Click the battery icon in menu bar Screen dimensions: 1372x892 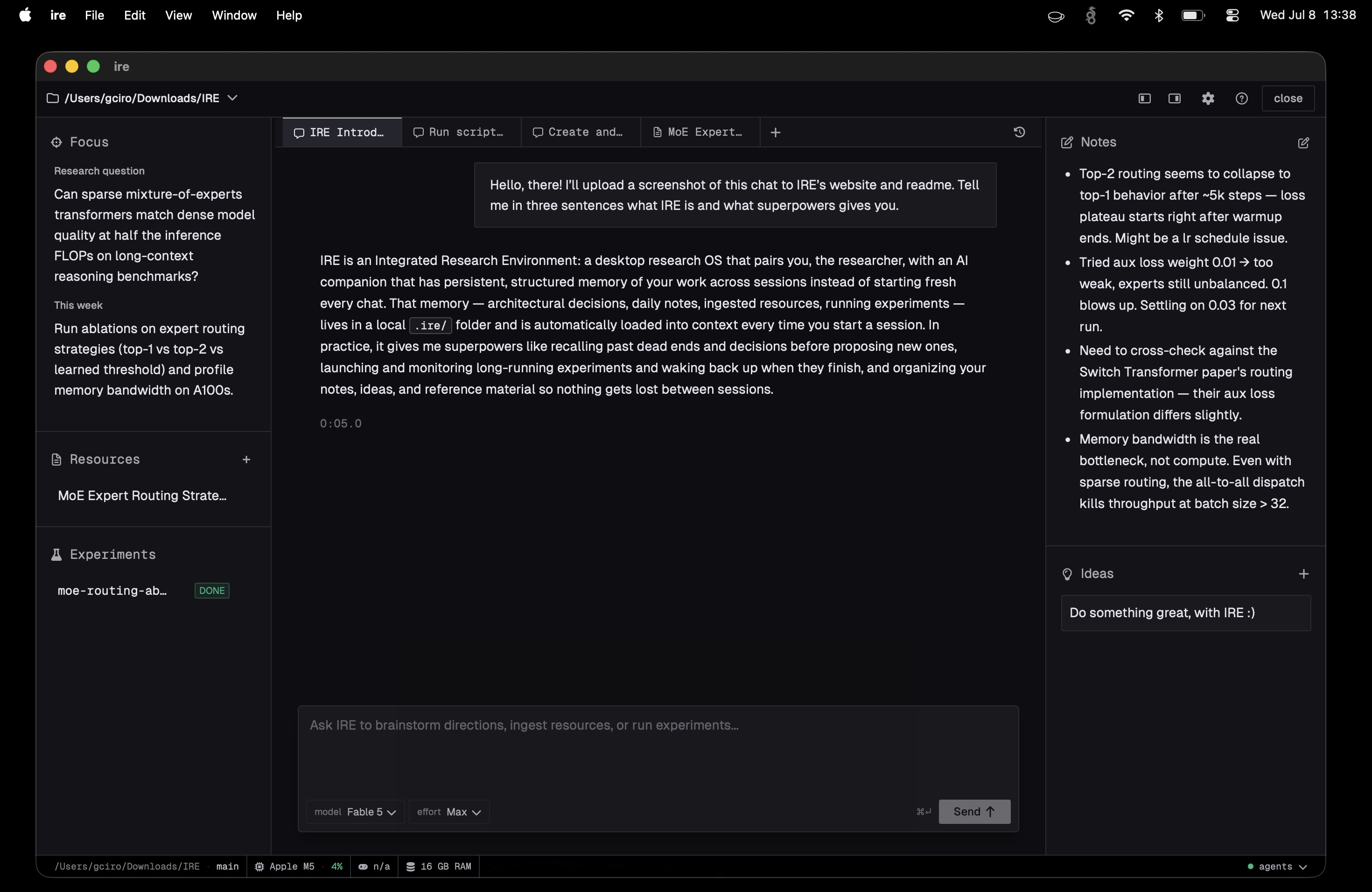[1193, 15]
